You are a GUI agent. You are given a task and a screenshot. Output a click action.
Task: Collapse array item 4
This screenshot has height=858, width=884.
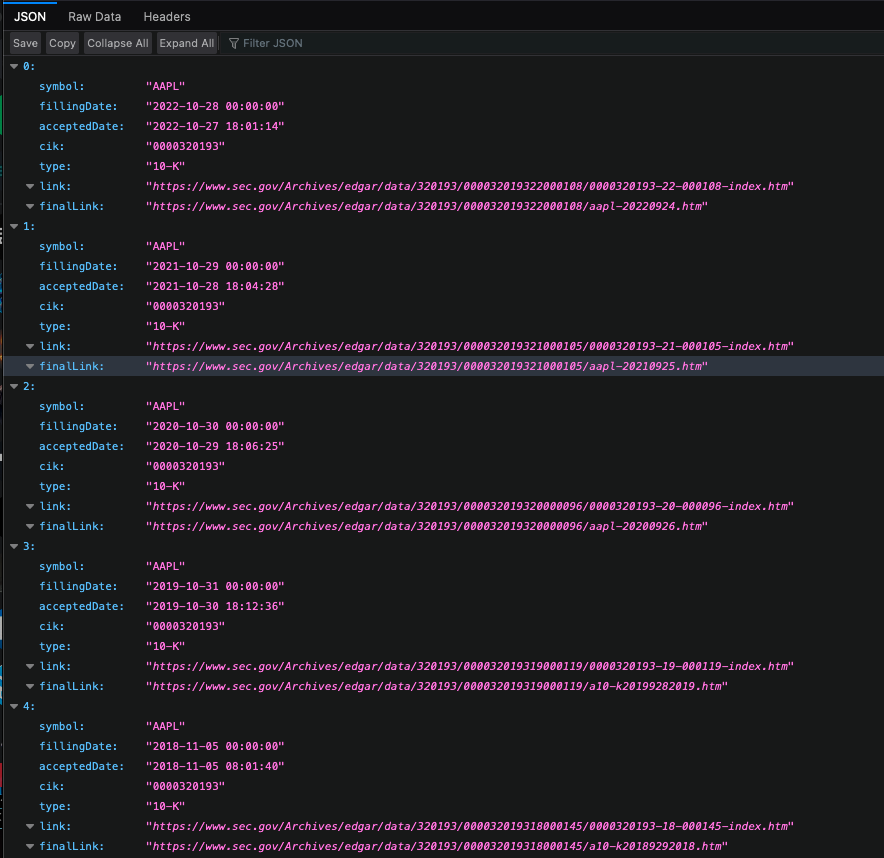click(14, 707)
